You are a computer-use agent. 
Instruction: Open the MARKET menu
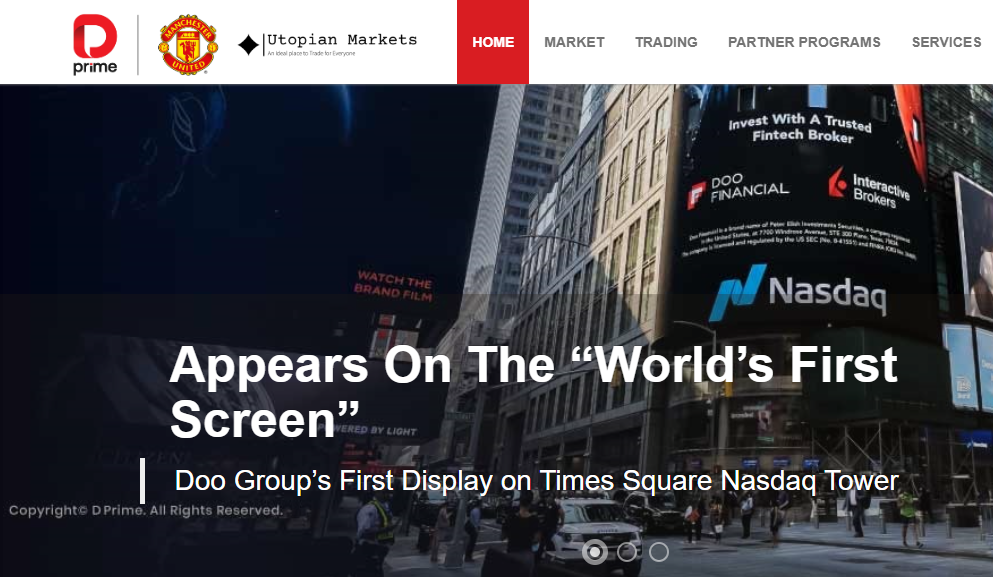574,42
